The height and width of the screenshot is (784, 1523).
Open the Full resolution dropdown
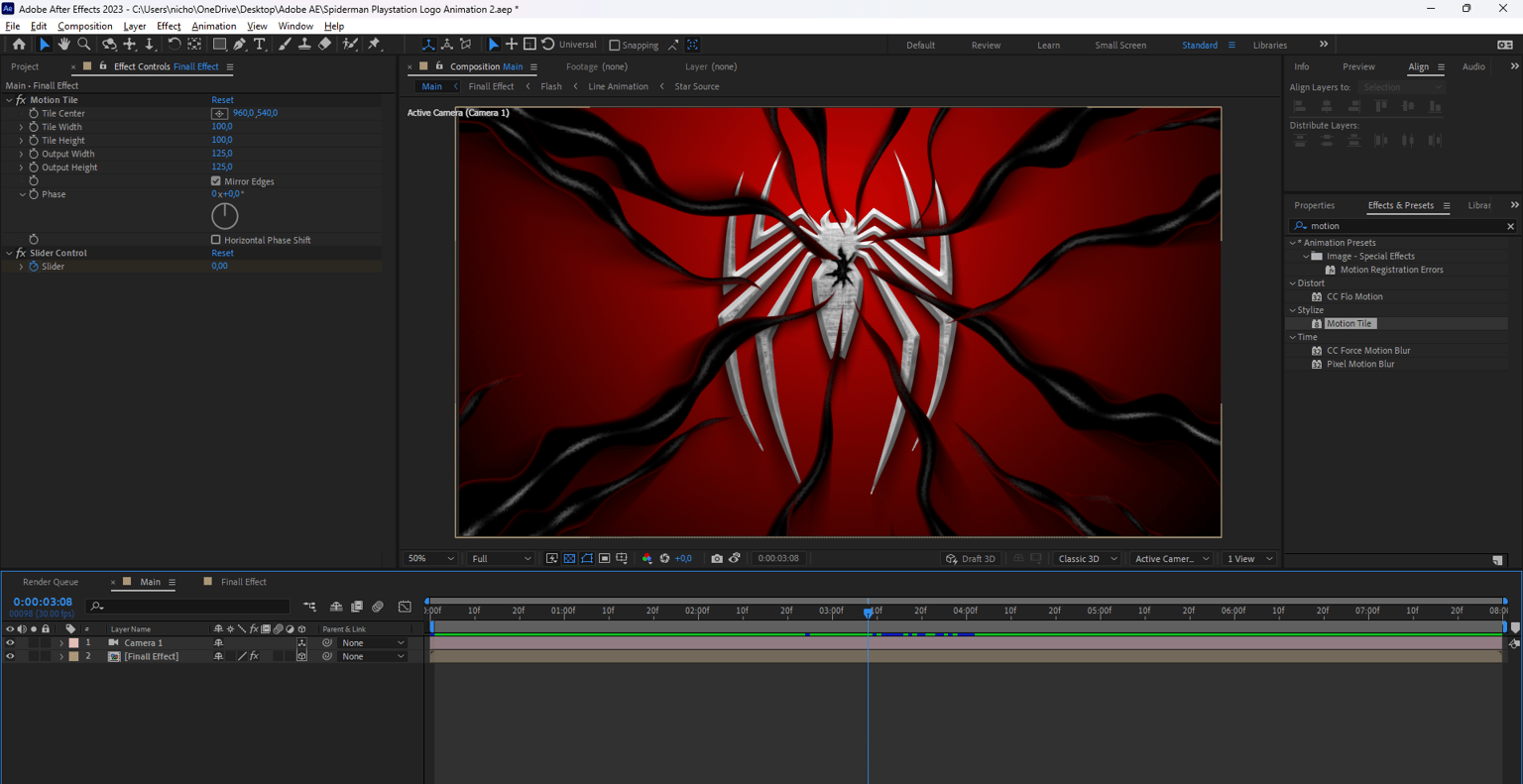pyautogui.click(x=501, y=559)
